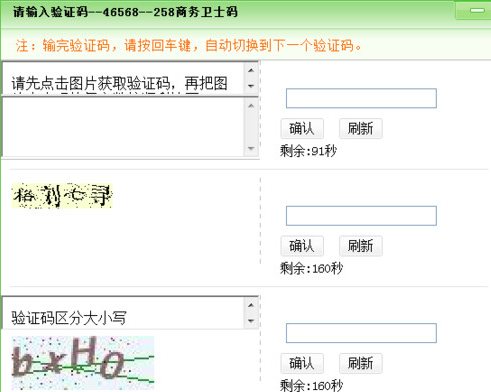Click down arrow in 验证码区分大小写 box
The image size is (491, 392).
(x=251, y=321)
